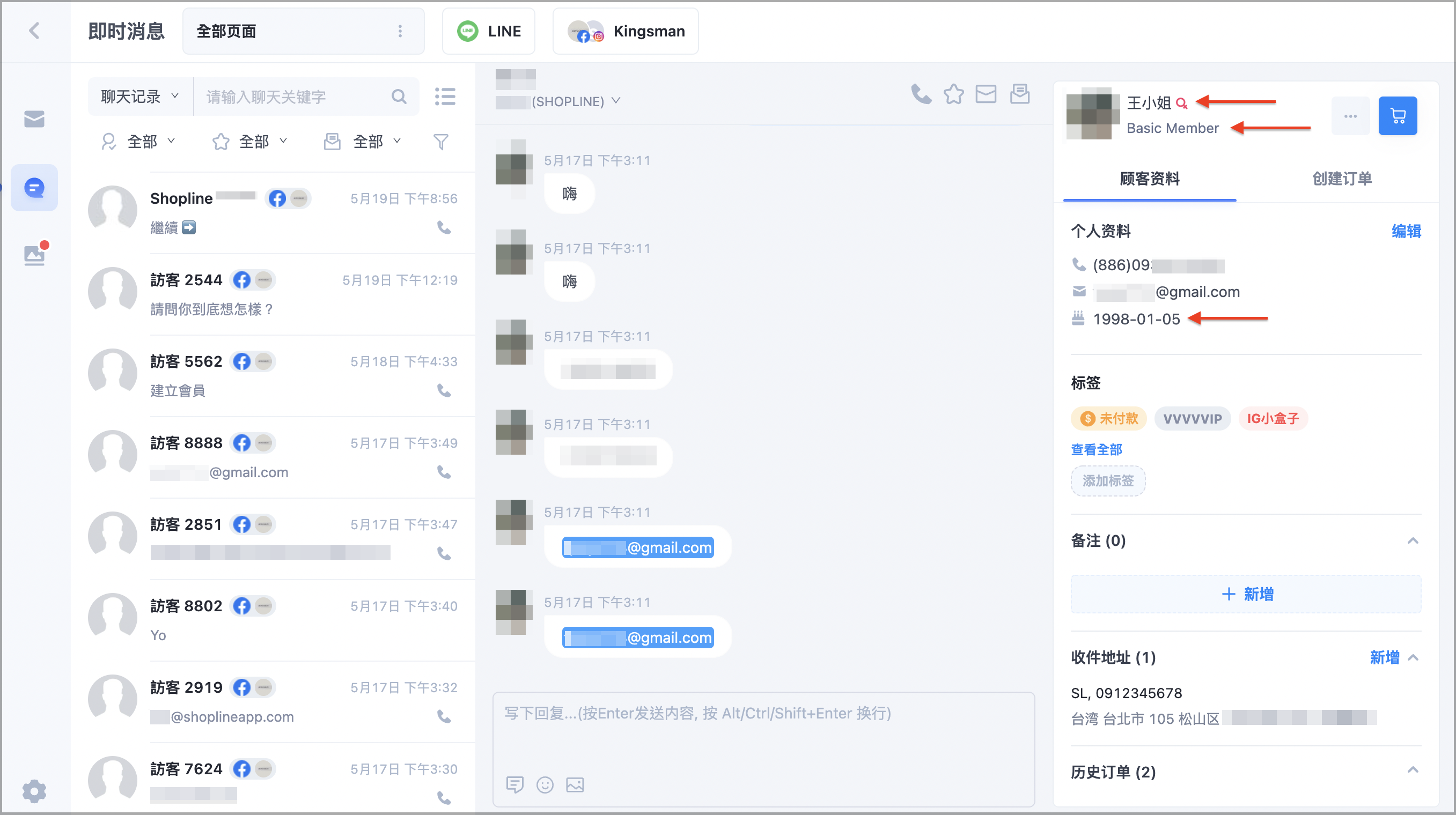Click the open-mail icon in chat header
Image resolution: width=1456 pixels, height=815 pixels.
1020,94
